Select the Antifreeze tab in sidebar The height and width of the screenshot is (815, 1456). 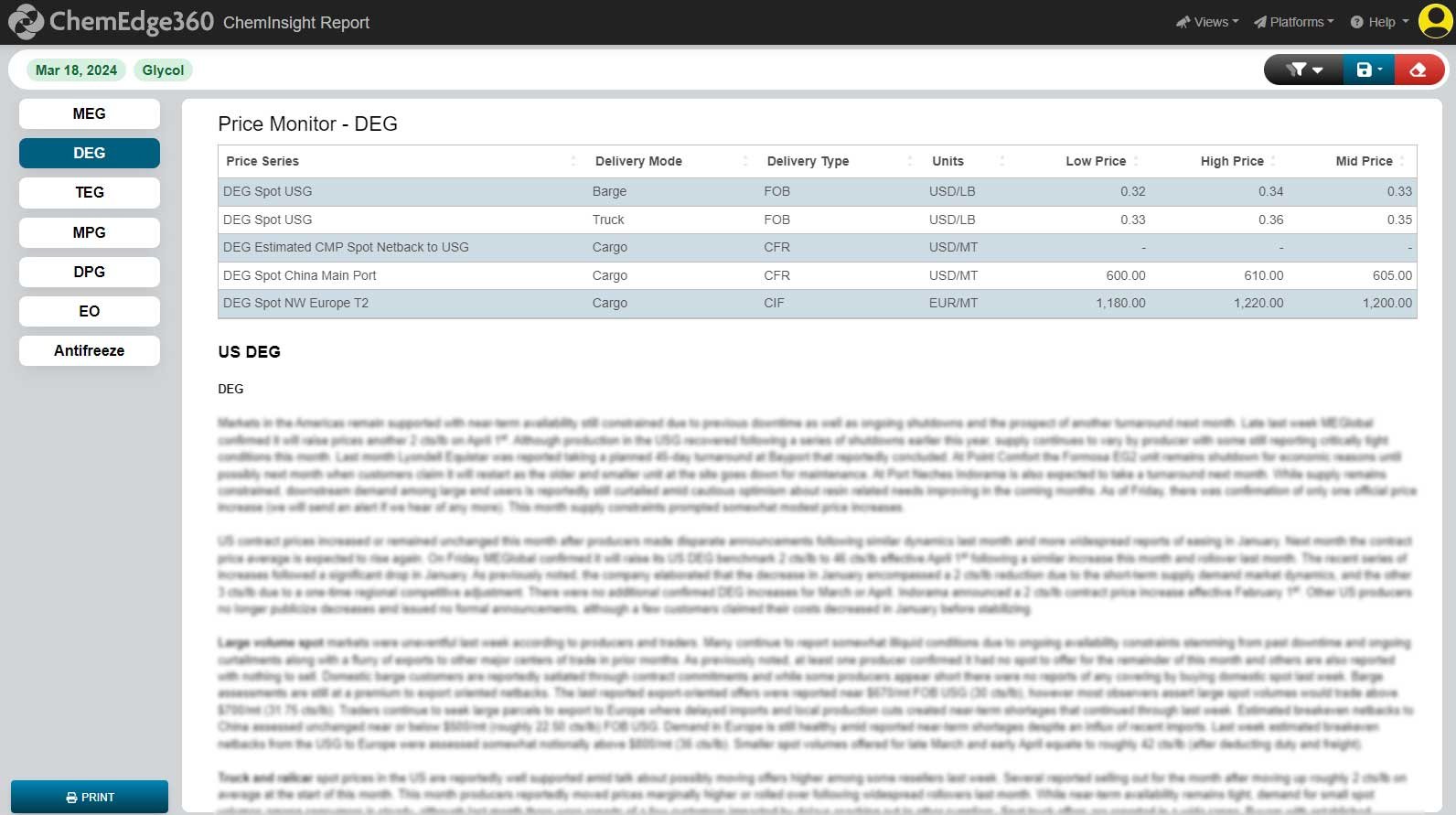click(x=90, y=350)
